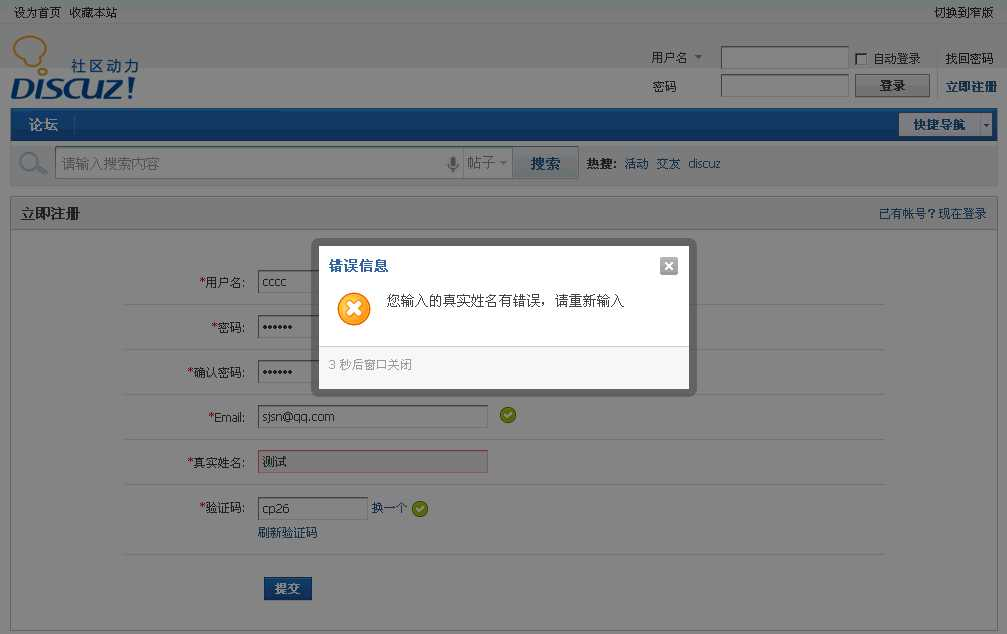
Task: Click the 提交 submit button
Action: 288,588
